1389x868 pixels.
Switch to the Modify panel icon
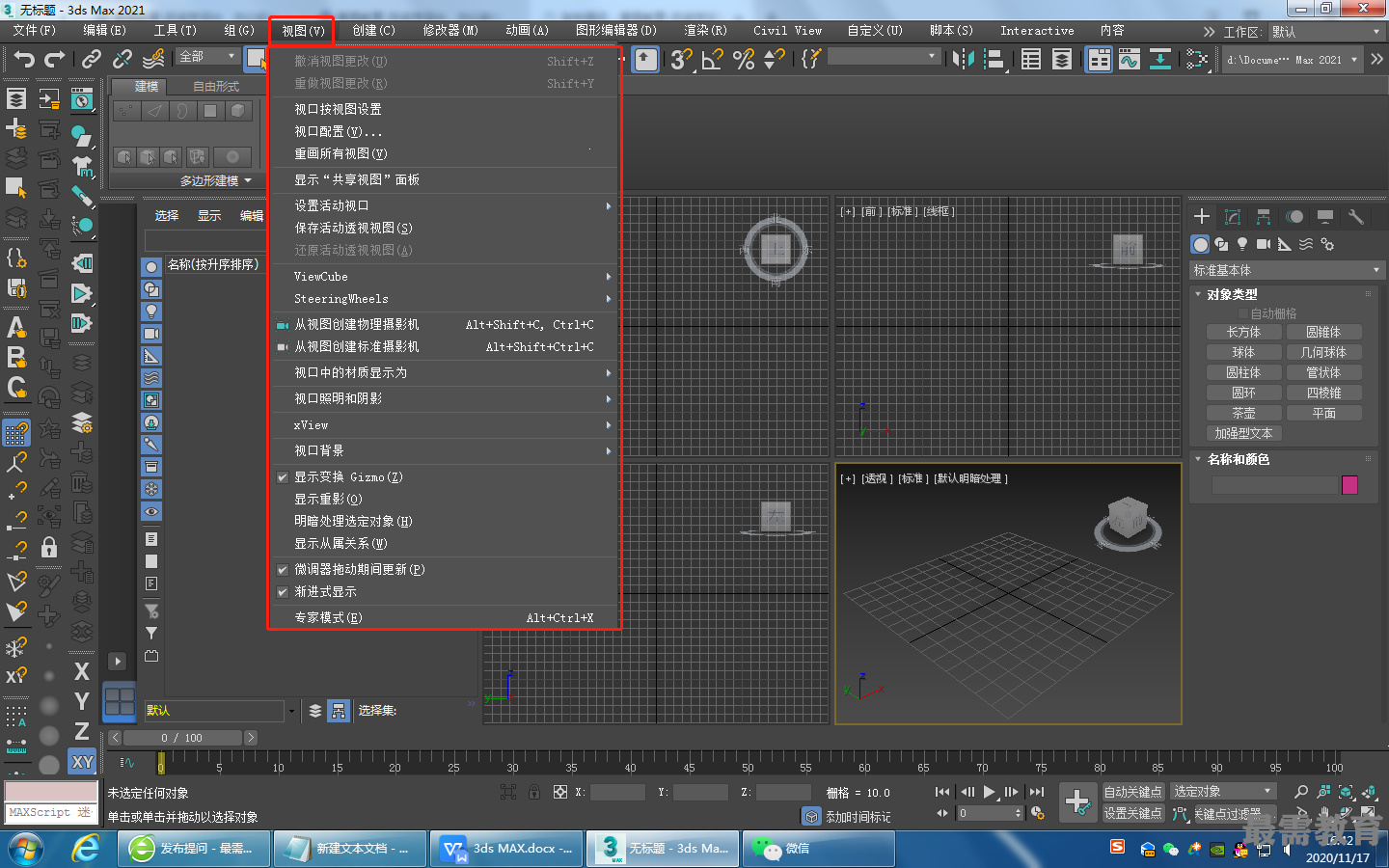point(1233,216)
